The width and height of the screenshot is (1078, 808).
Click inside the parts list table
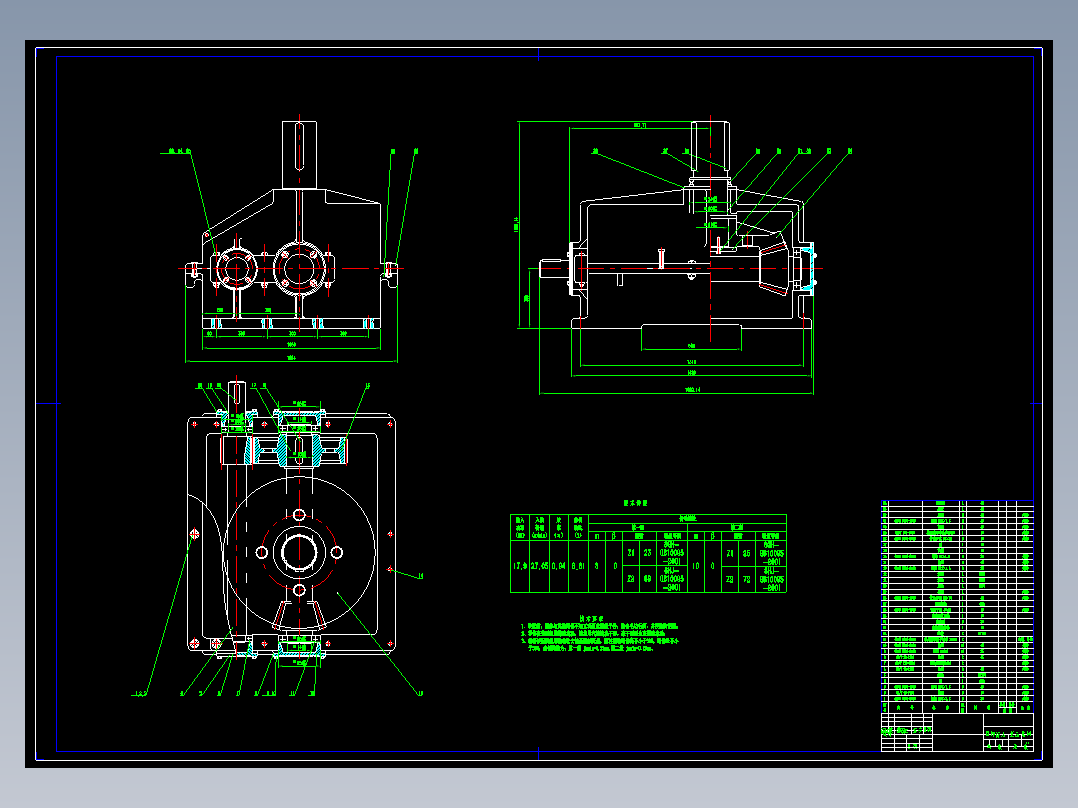point(957,607)
